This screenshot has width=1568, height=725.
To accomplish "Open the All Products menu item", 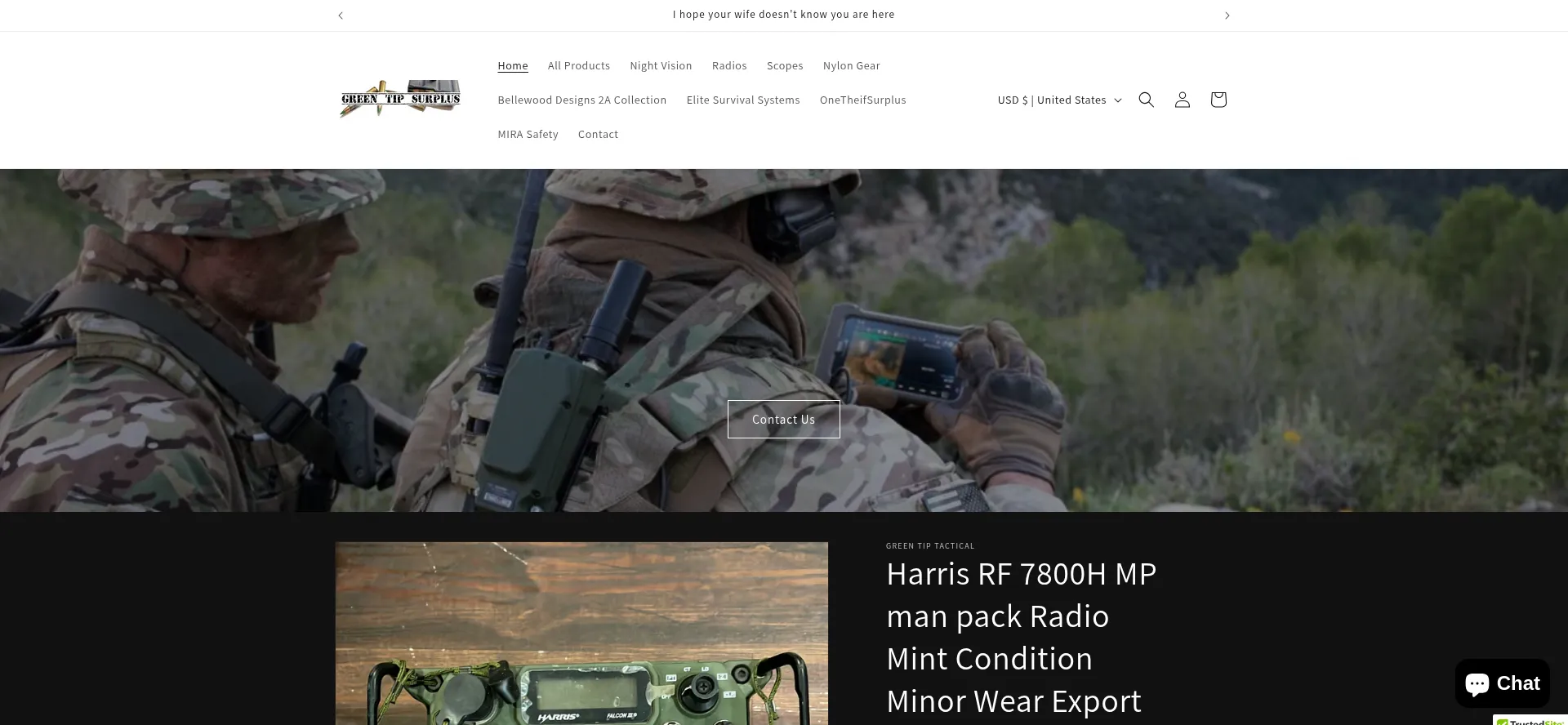I will click(x=579, y=66).
